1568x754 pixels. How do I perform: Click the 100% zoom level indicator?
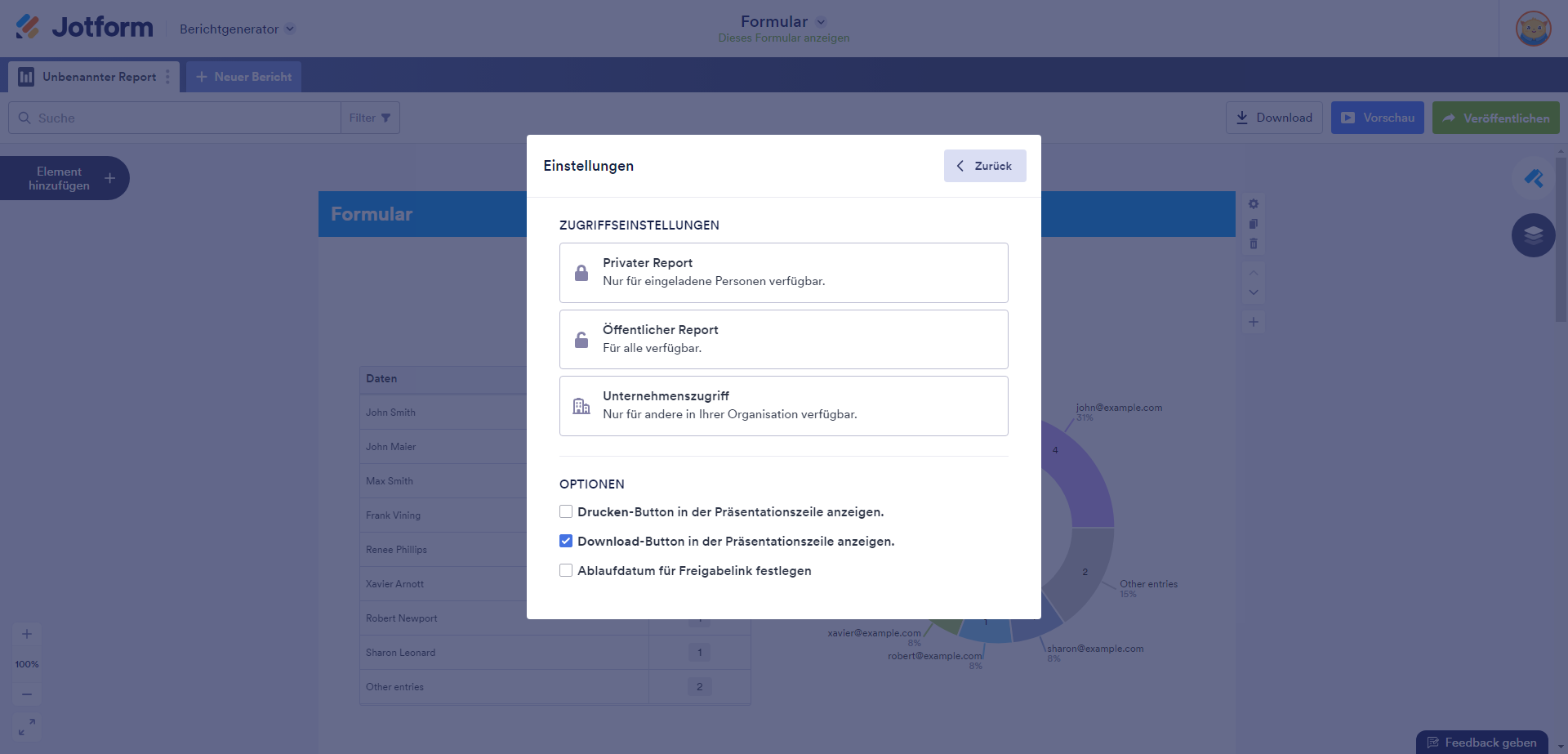(27, 664)
